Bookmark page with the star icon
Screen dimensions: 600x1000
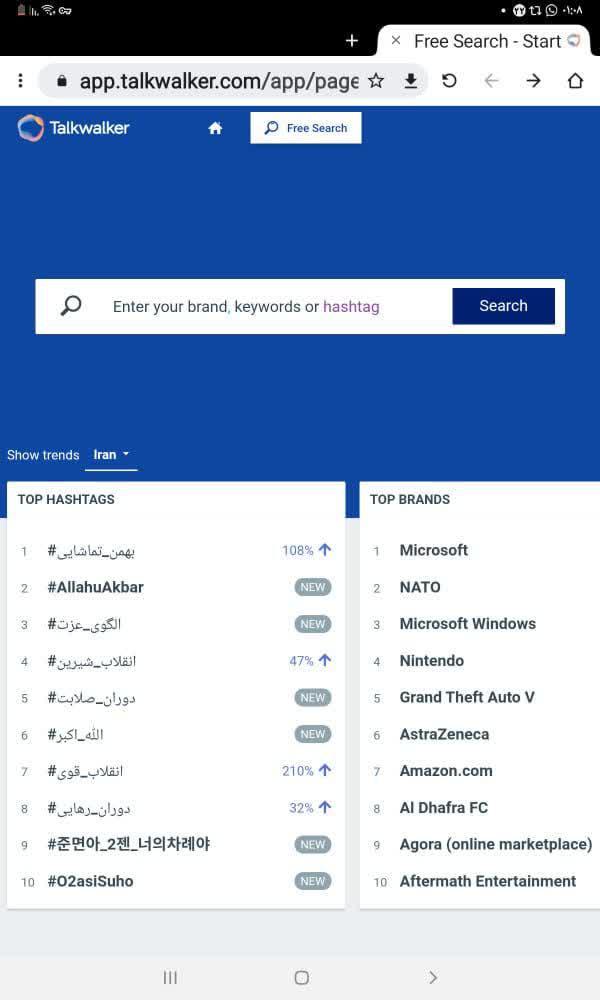(376, 80)
